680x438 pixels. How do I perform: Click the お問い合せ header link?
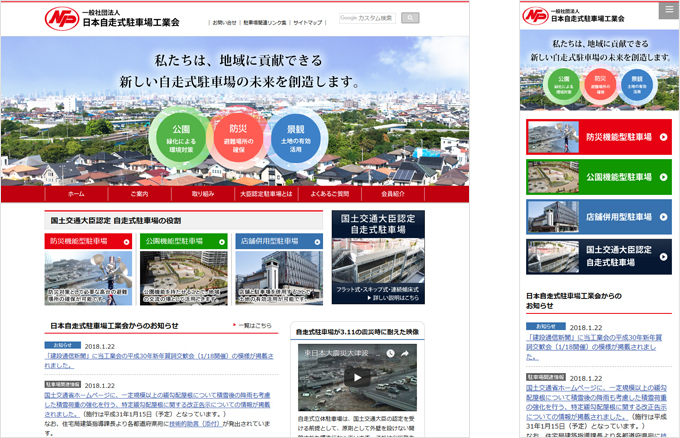click(x=225, y=21)
